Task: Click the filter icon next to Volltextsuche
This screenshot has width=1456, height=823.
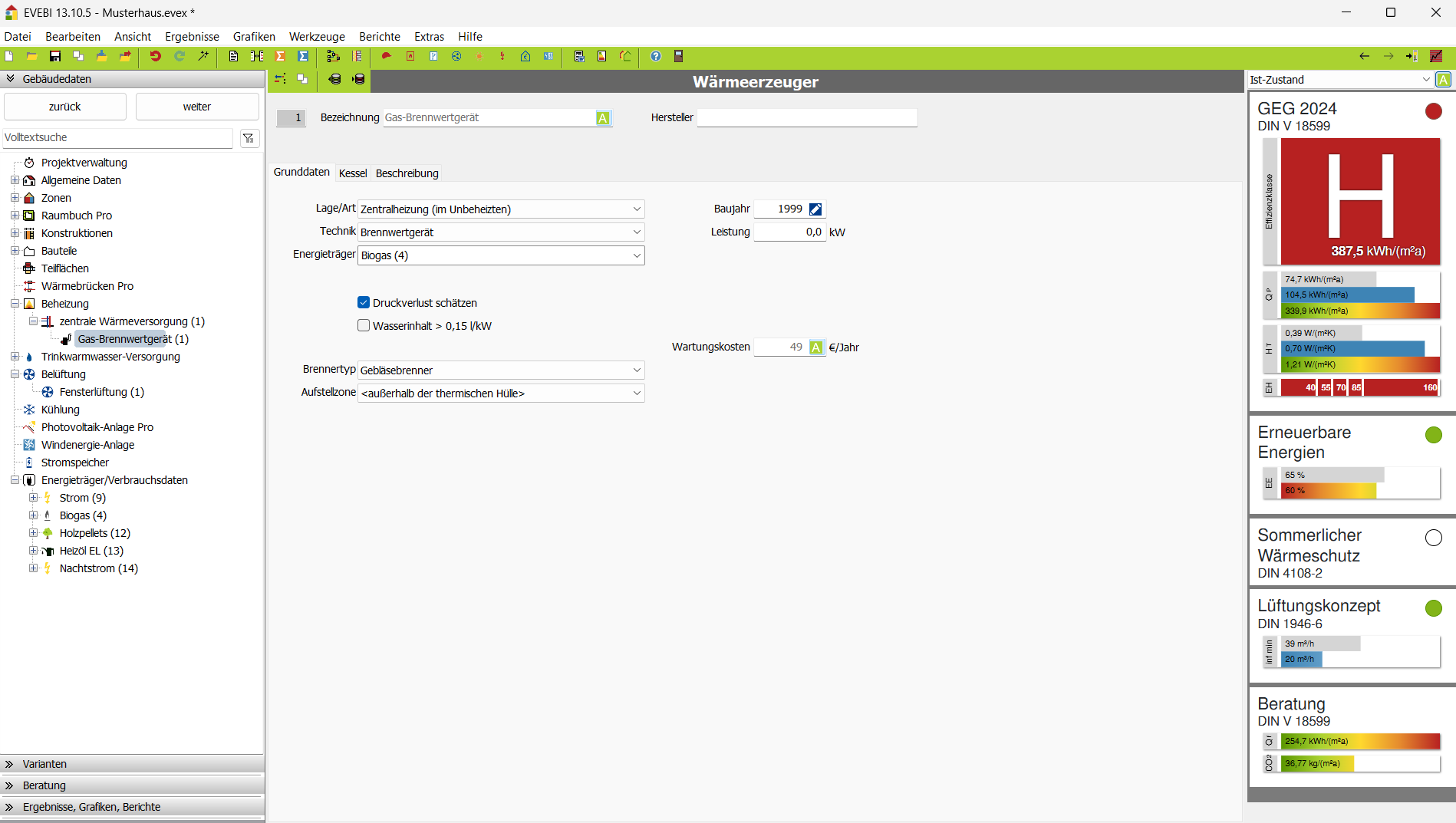Action: coord(249,138)
